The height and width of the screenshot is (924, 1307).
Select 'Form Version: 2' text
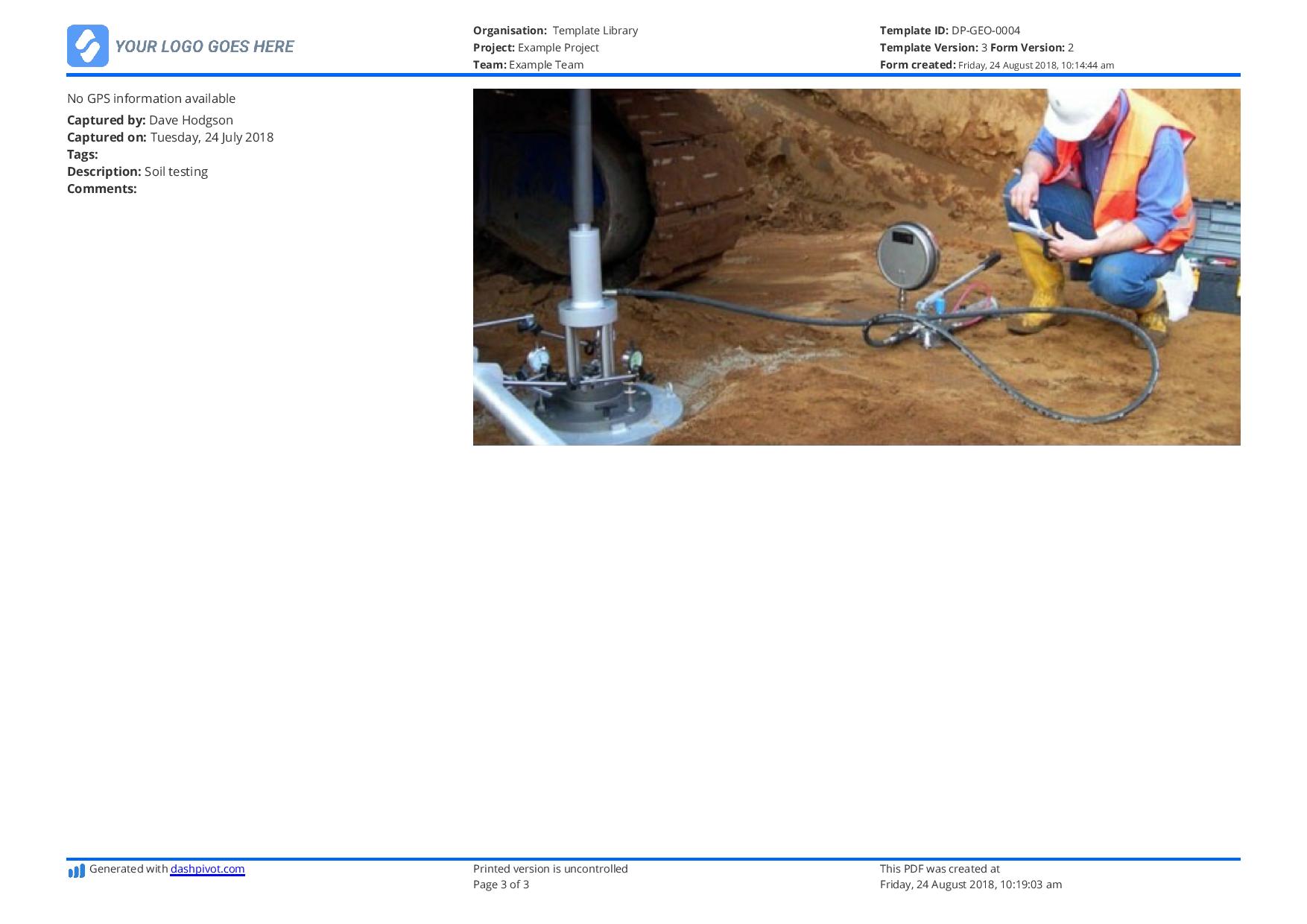[x=1032, y=48]
